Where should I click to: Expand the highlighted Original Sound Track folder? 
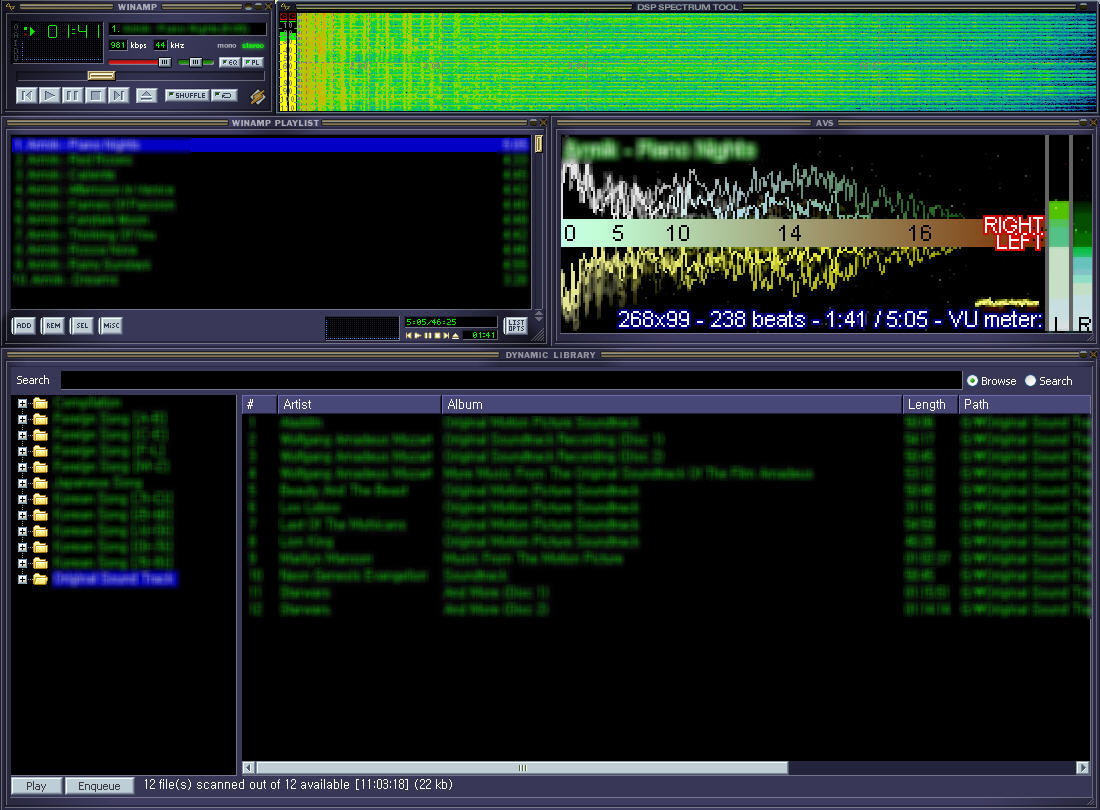click(22, 579)
